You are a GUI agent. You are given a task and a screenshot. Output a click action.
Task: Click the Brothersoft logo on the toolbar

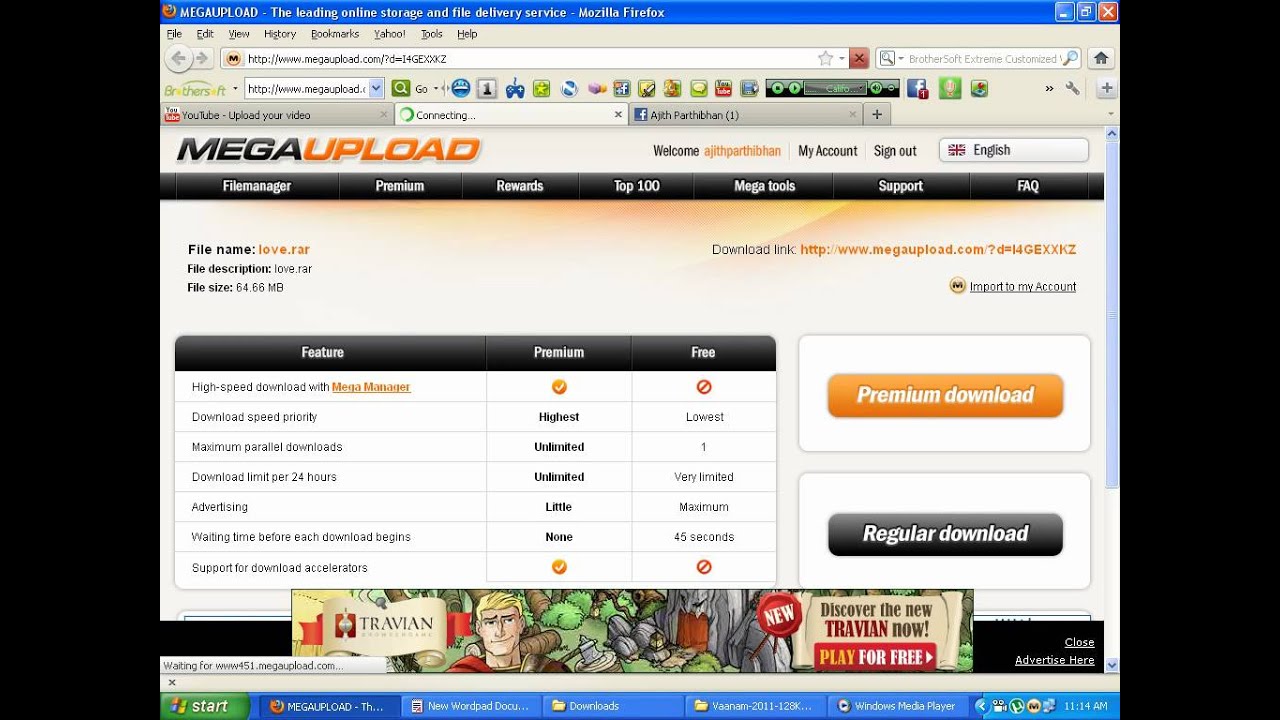tap(195, 89)
